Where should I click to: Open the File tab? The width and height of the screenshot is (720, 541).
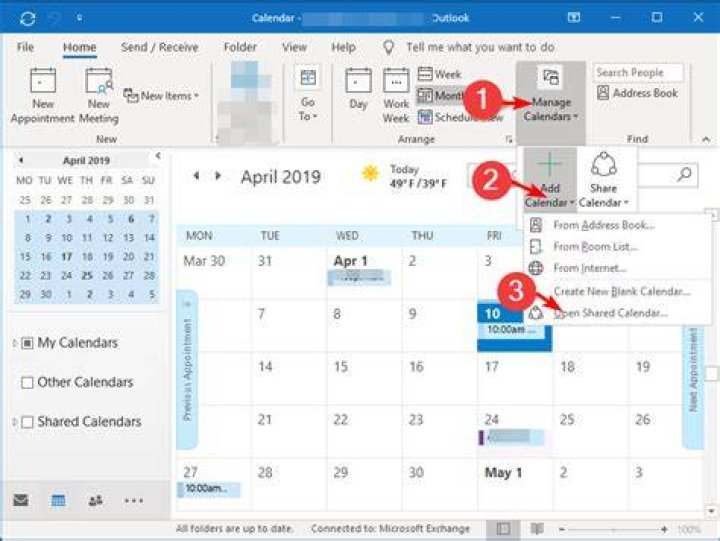tap(25, 47)
